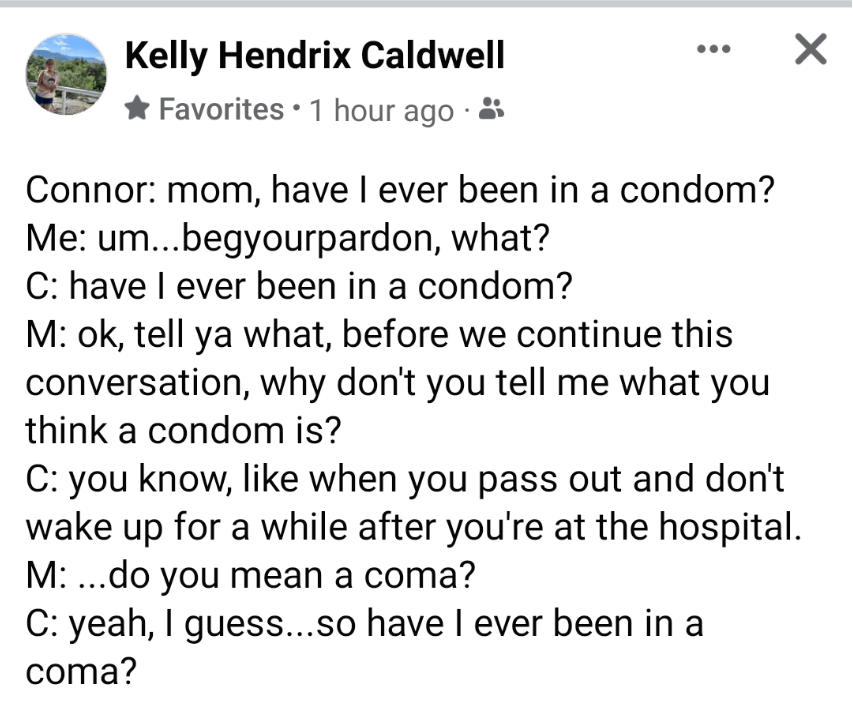Close the post with the X
853x718 pixels.
(809, 48)
